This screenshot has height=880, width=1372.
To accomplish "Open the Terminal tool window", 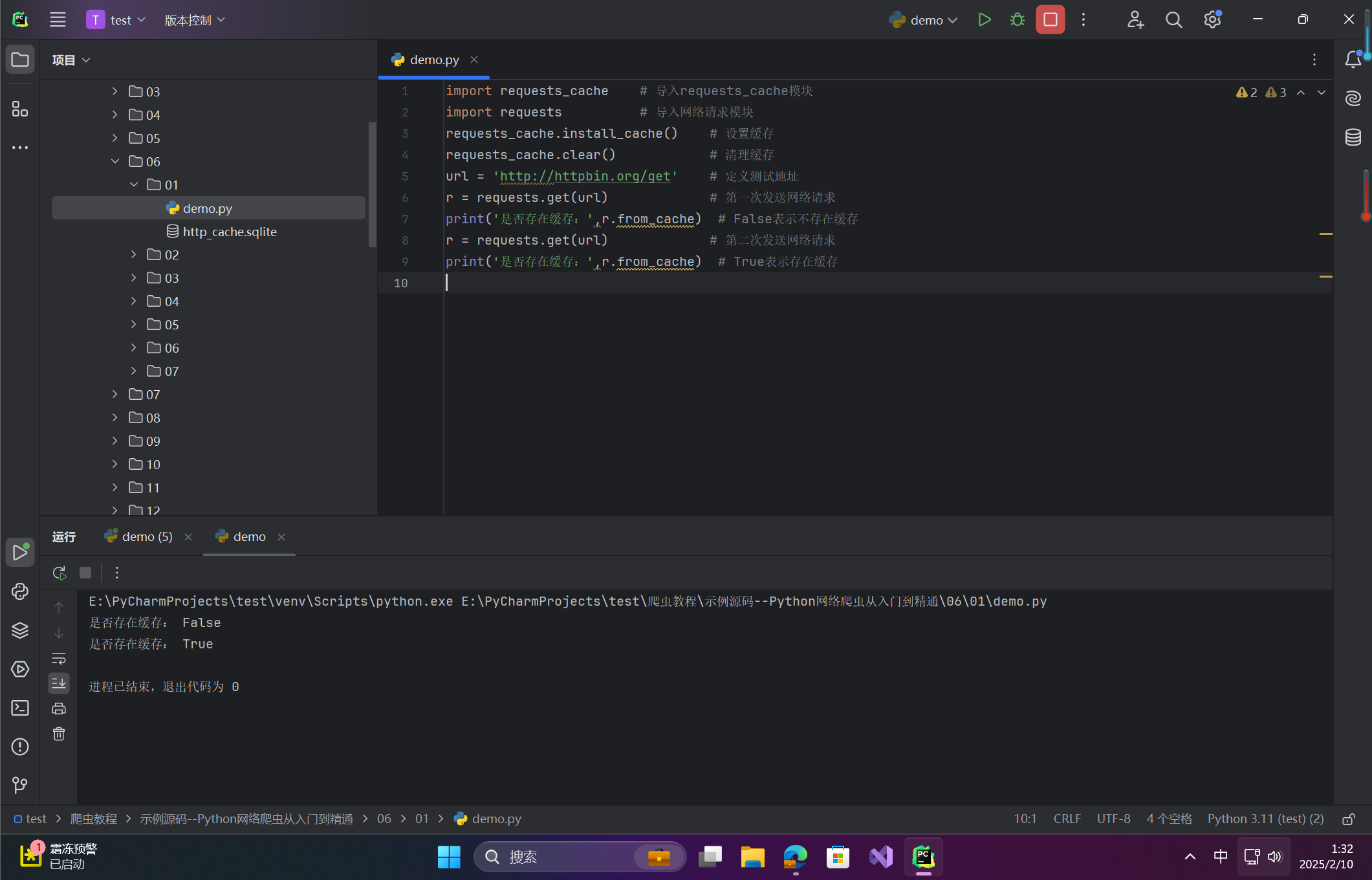I will (x=20, y=708).
